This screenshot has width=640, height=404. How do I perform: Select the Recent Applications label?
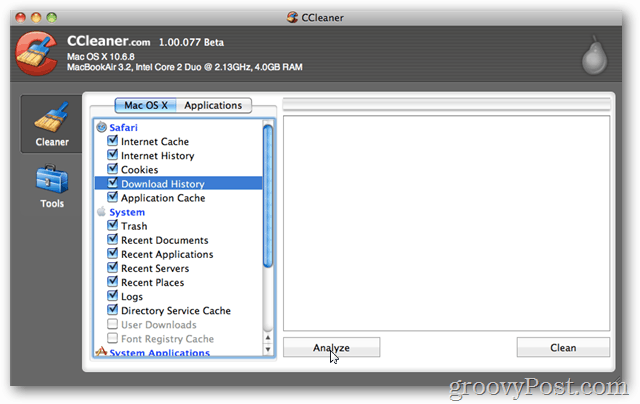[x=167, y=255]
